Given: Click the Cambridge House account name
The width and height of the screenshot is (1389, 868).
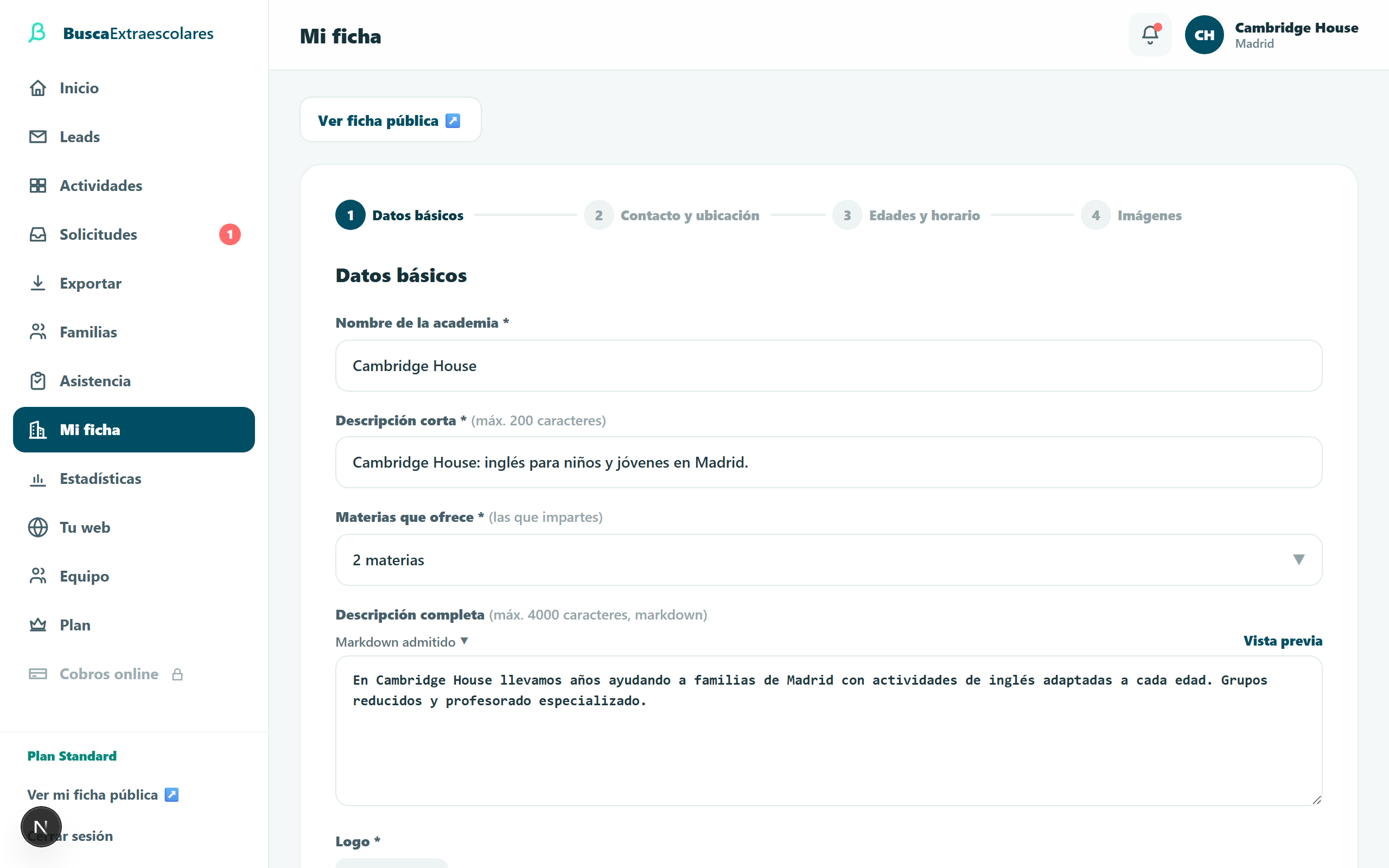Looking at the screenshot, I should tap(1297, 28).
